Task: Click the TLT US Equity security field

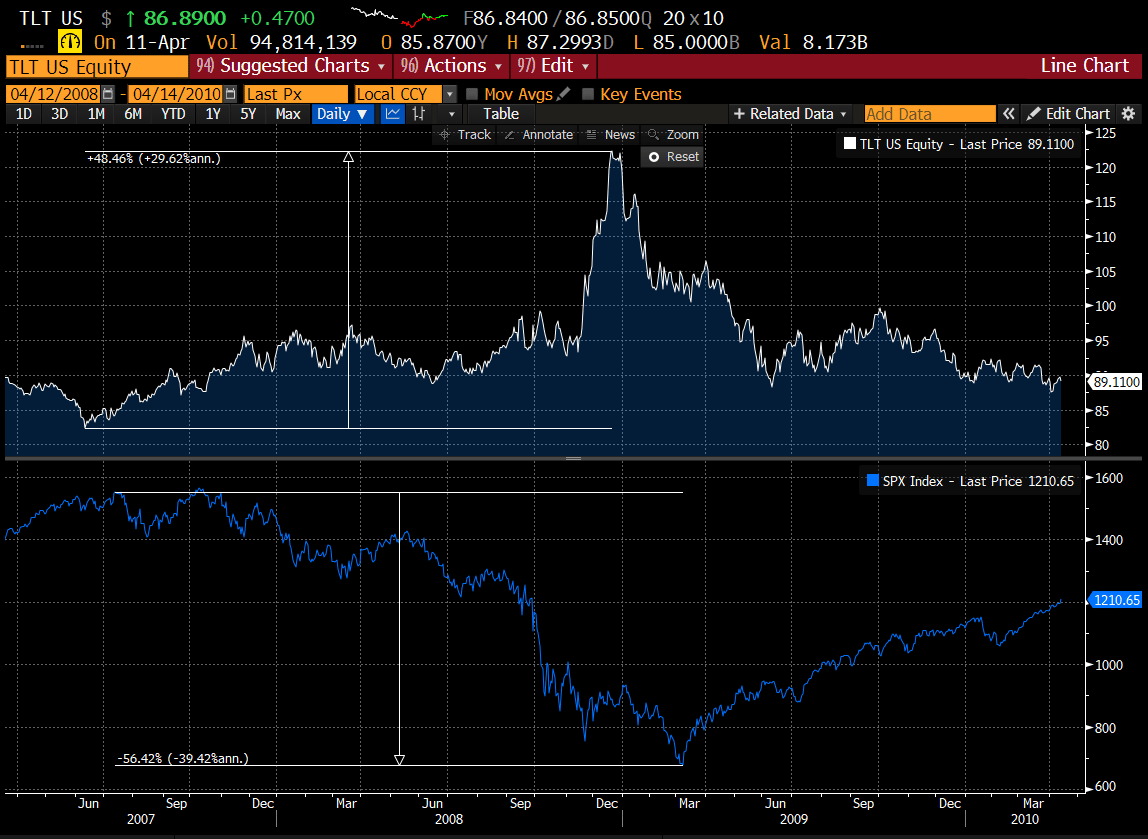Action: (97, 67)
